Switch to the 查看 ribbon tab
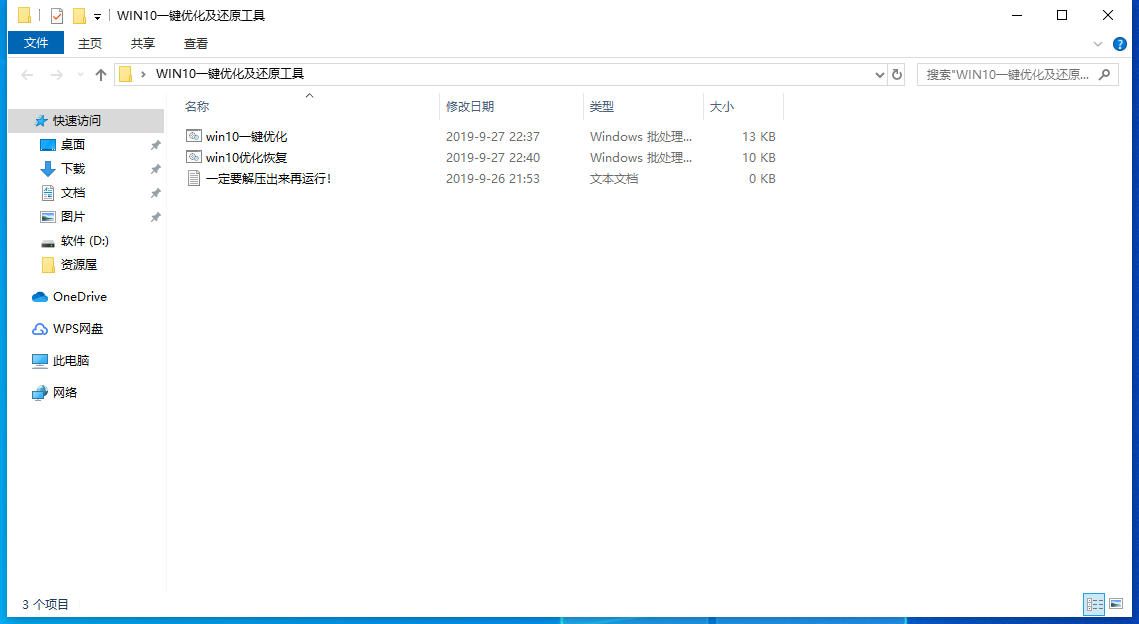1139x624 pixels. 195,44
